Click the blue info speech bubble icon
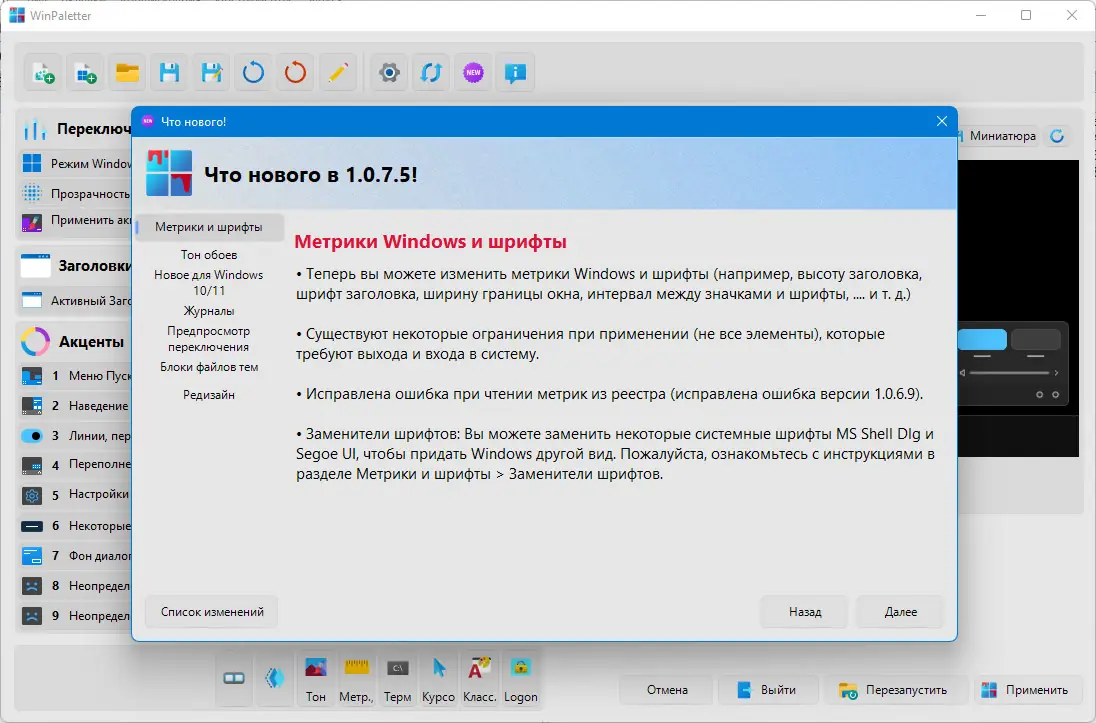Viewport: 1096px width, 723px height. (x=515, y=73)
